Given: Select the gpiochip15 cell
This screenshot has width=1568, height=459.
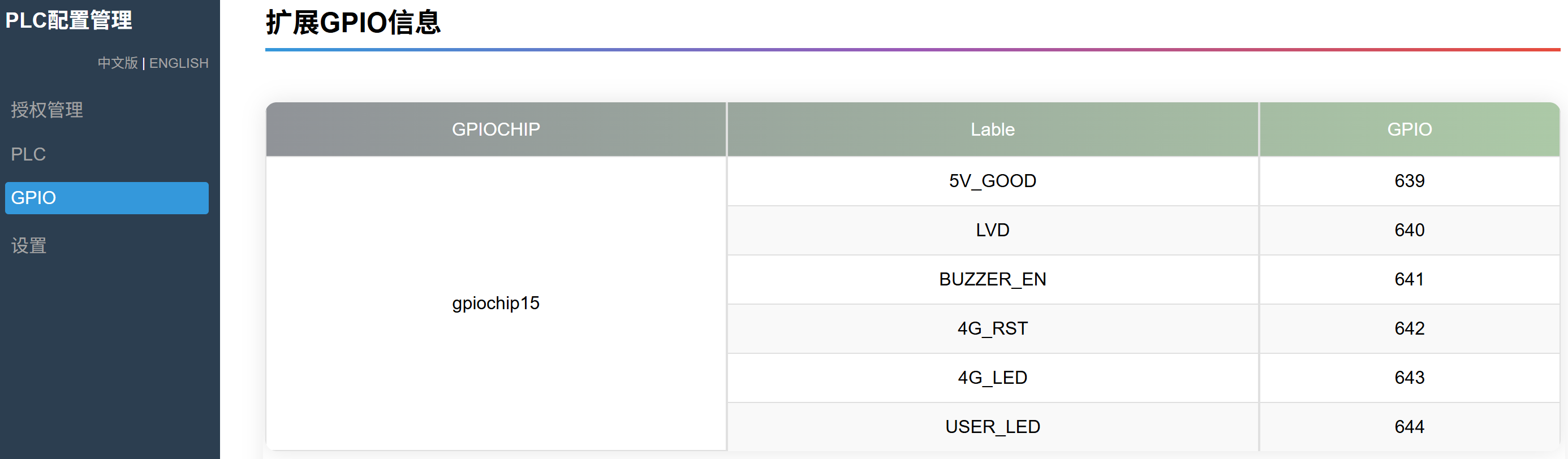Looking at the screenshot, I should pos(496,303).
